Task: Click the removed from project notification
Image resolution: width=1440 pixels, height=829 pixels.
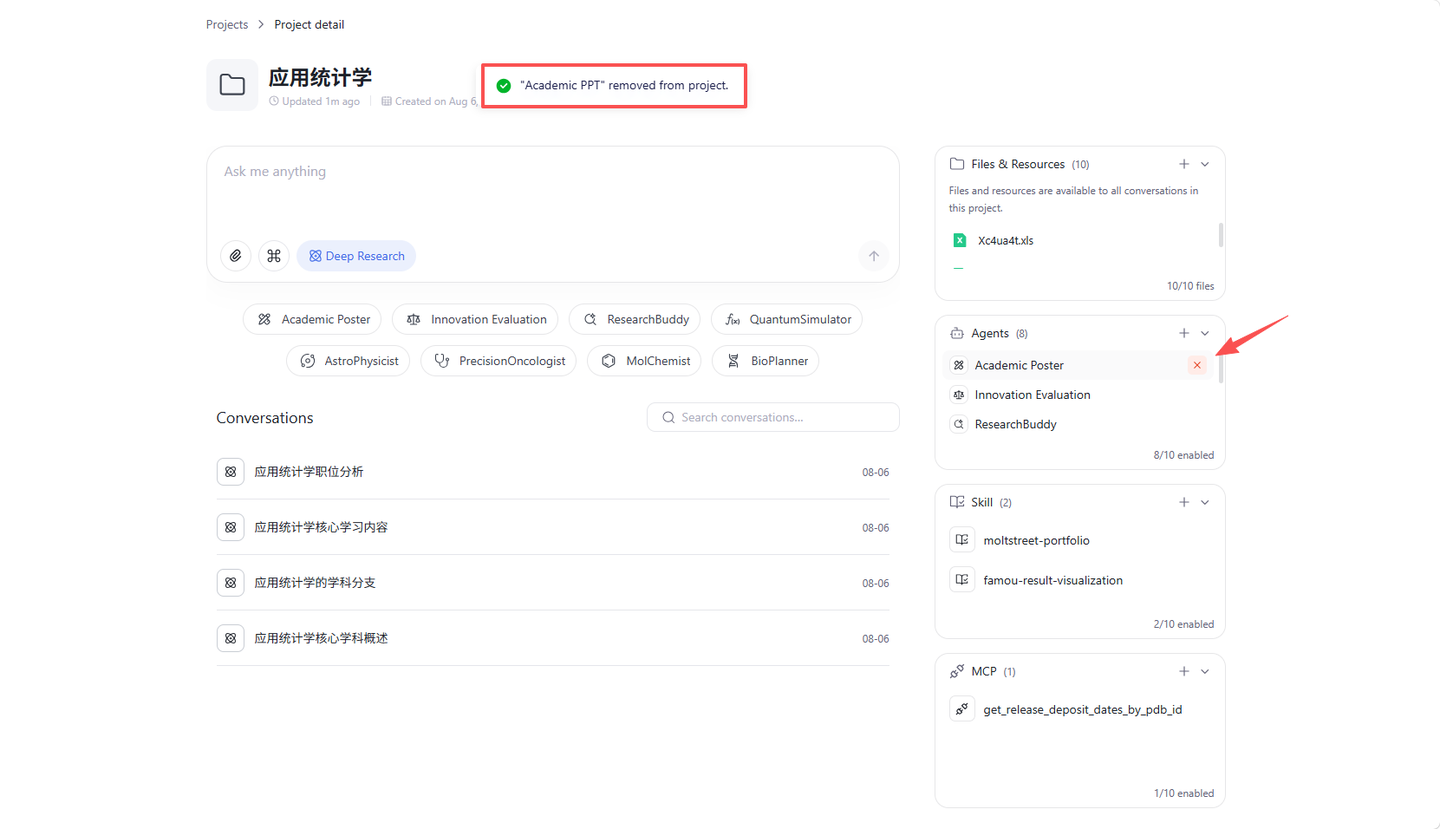Action: 614,86
